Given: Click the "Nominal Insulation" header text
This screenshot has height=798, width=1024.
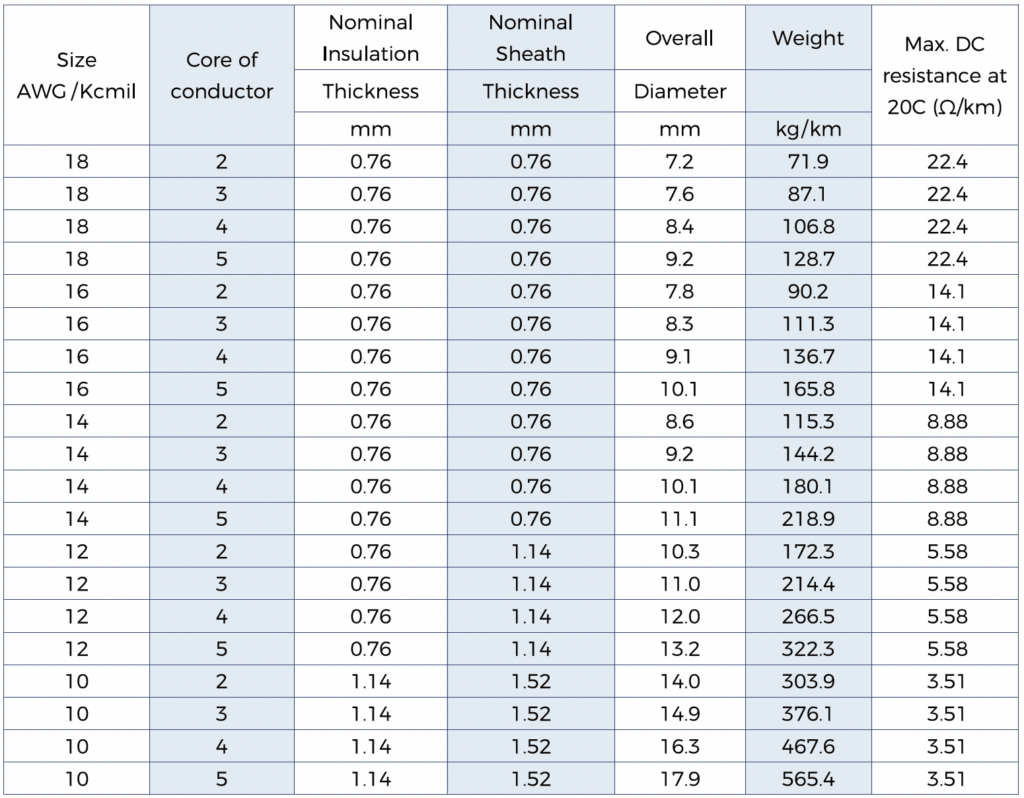Looking at the screenshot, I should [371, 38].
